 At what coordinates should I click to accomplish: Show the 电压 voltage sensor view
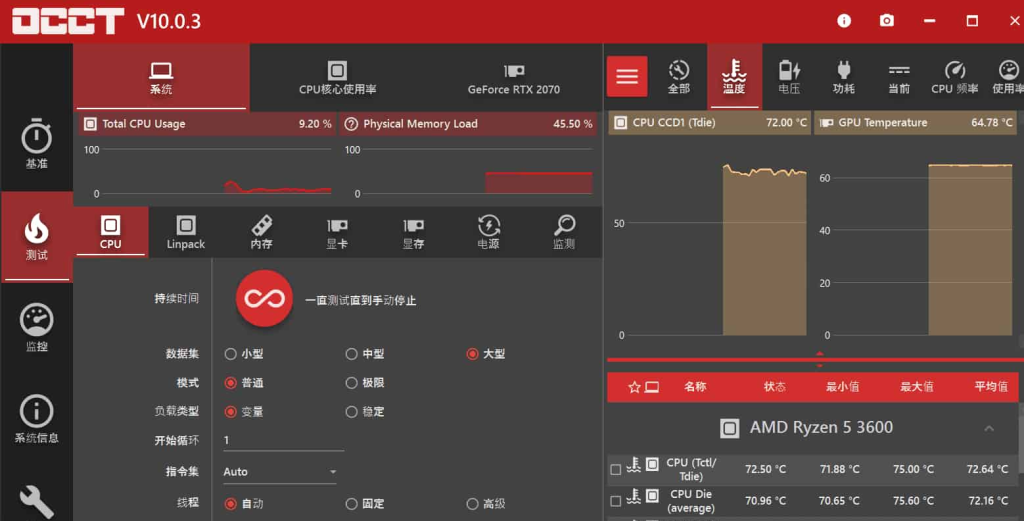click(789, 76)
